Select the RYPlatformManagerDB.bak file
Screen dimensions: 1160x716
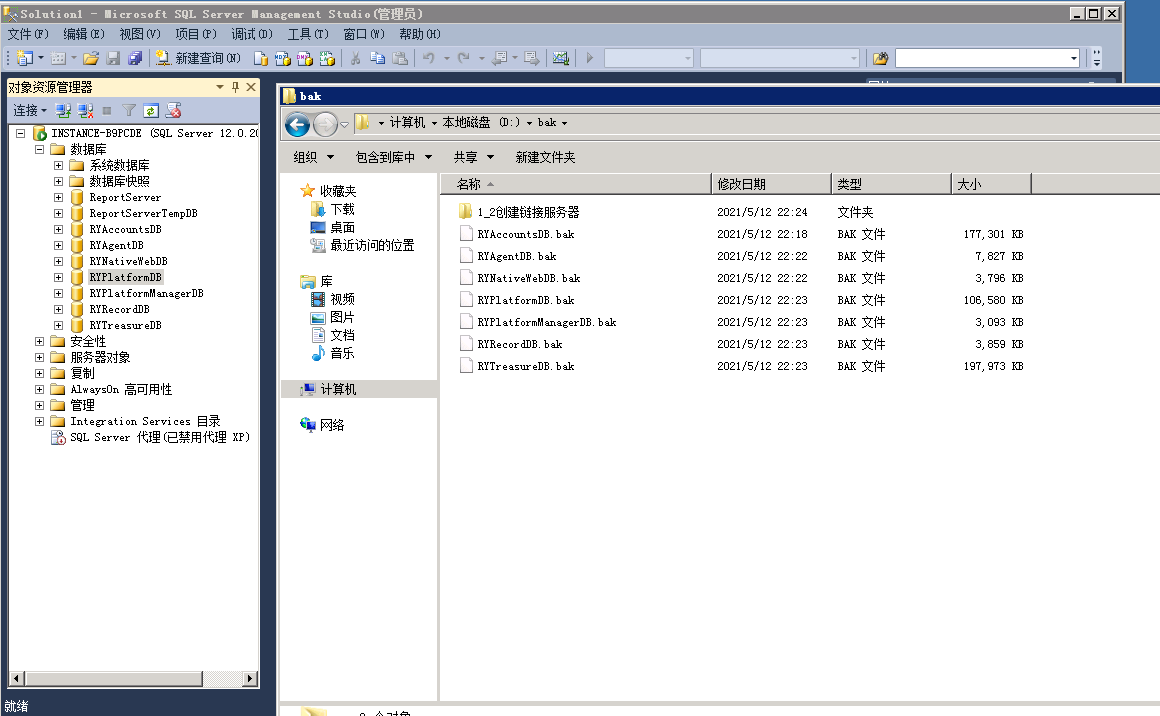tap(546, 322)
